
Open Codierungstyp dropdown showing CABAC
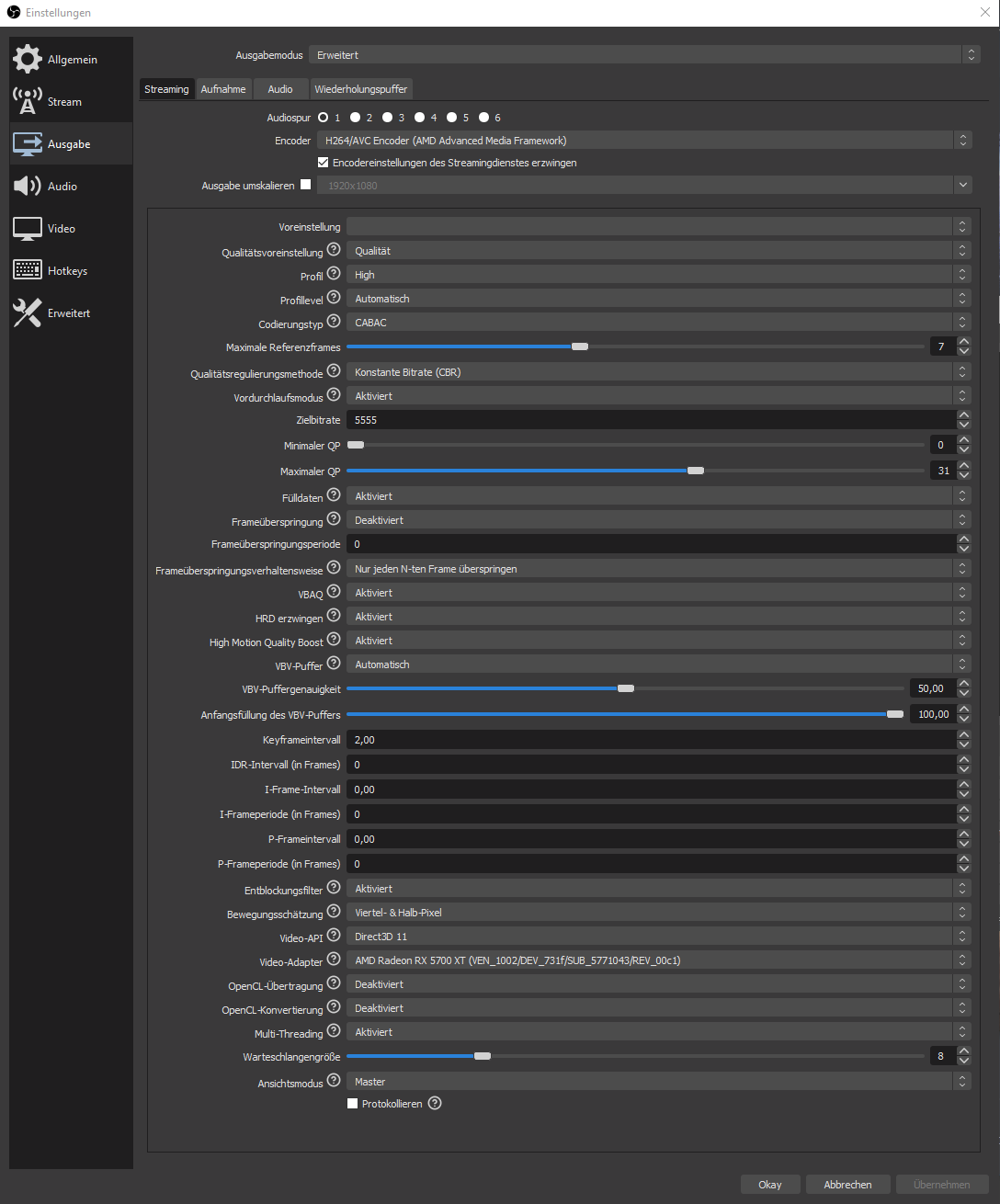click(x=658, y=322)
